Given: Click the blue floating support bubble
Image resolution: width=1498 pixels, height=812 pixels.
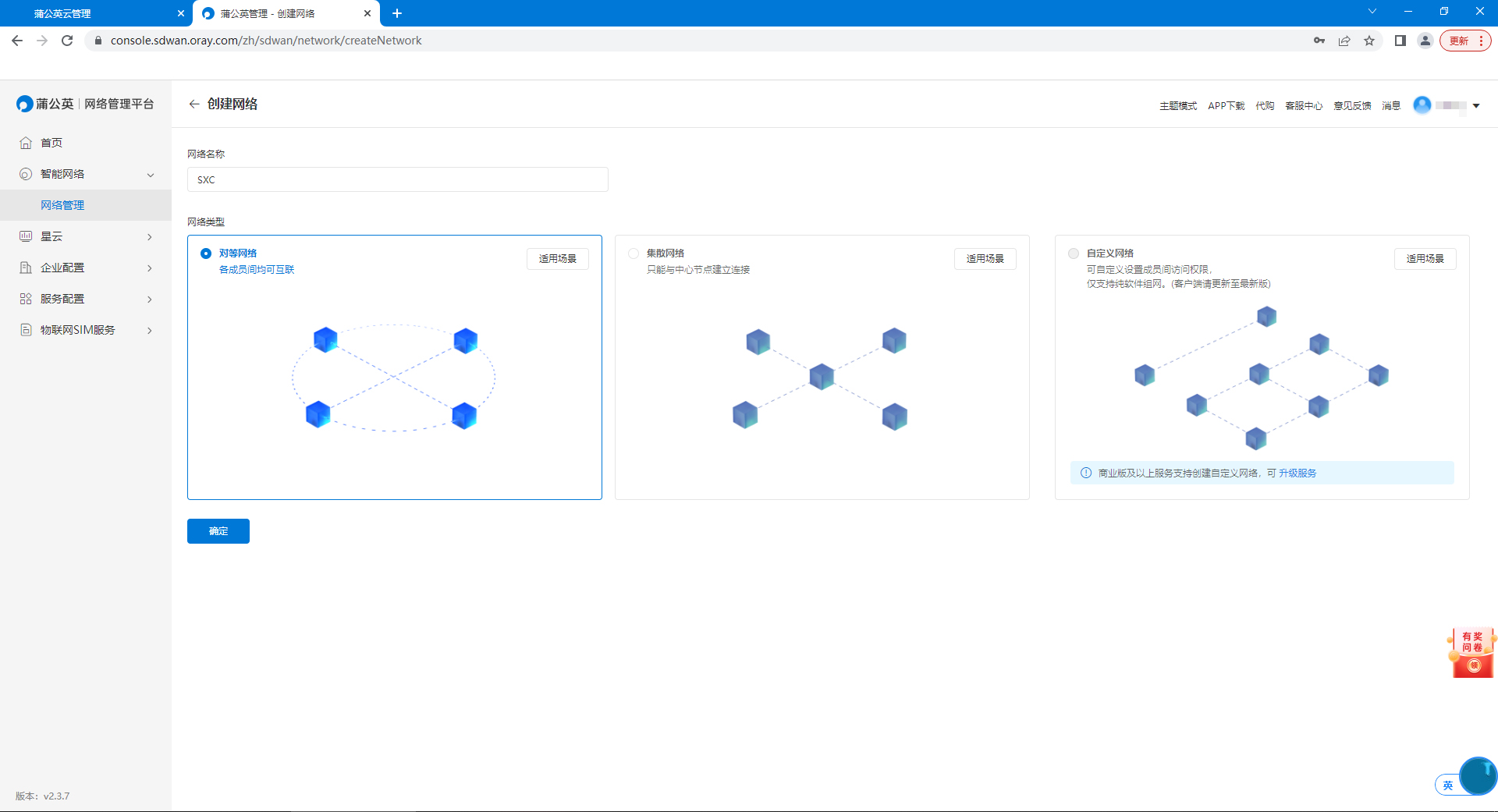Looking at the screenshot, I should [x=1478, y=775].
